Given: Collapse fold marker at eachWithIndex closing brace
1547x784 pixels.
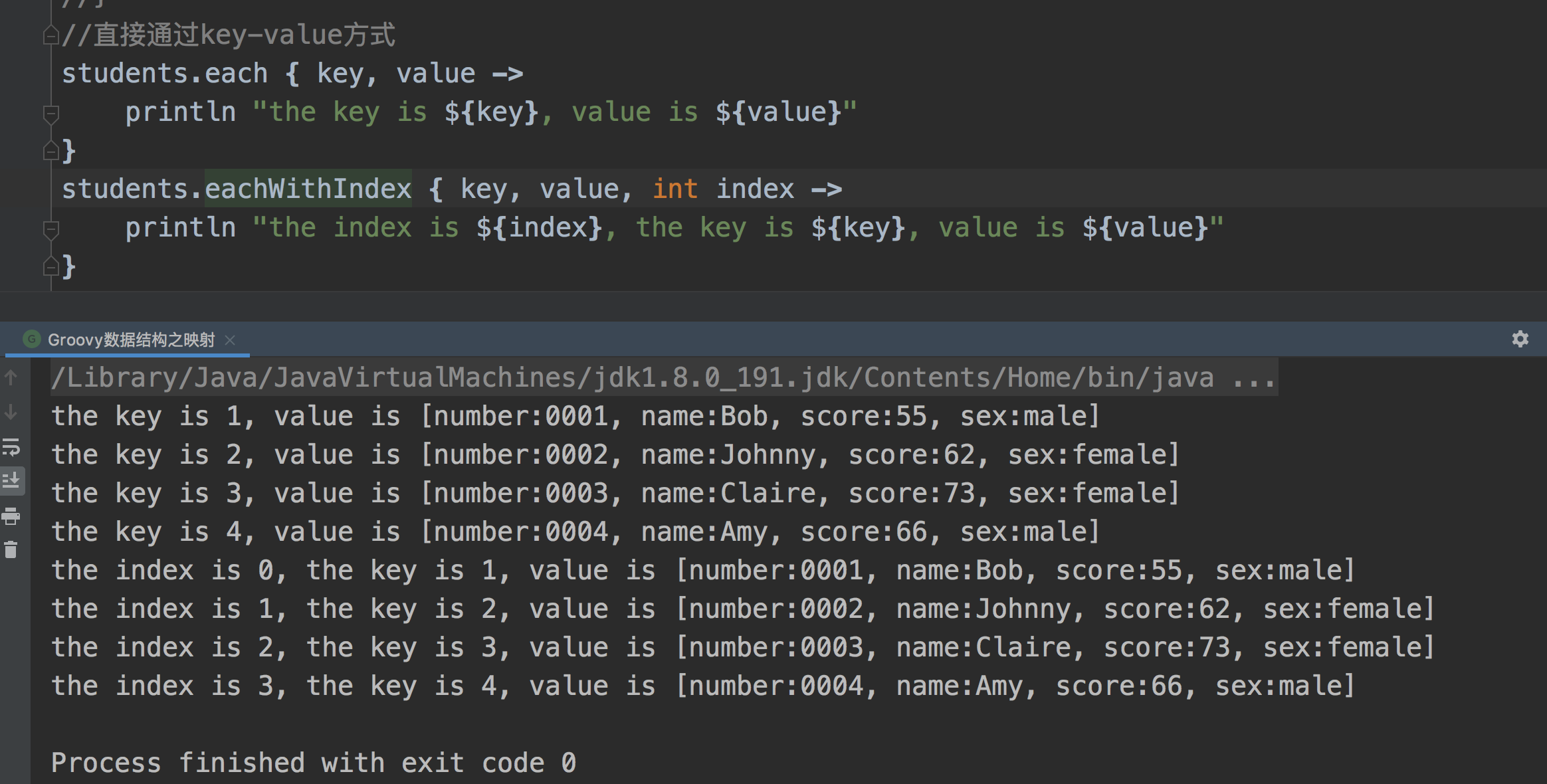Looking at the screenshot, I should 51,267.
